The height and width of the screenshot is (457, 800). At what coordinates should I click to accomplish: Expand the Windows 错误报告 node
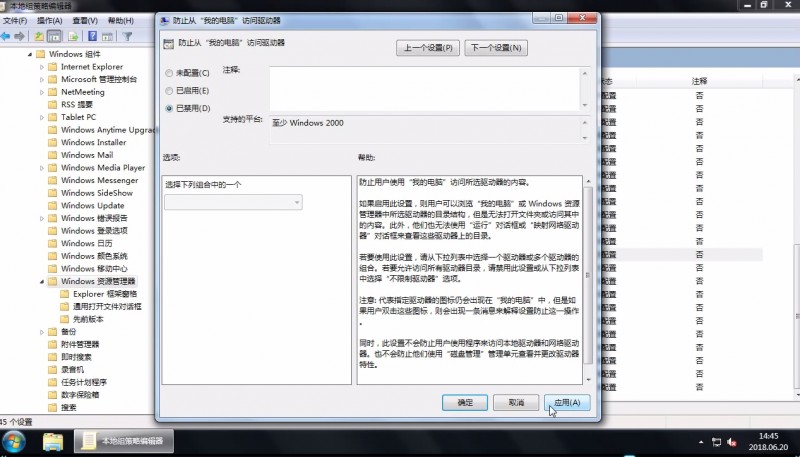[42, 218]
